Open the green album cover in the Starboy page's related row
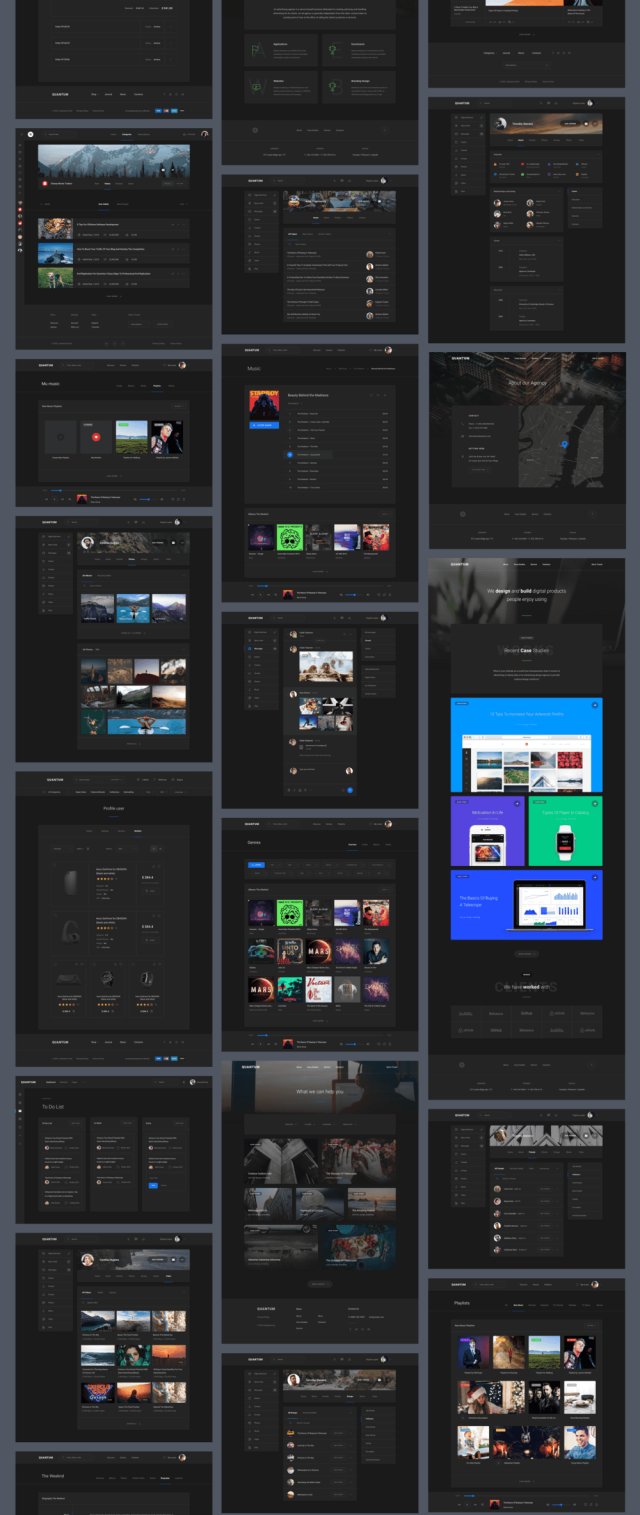This screenshot has width=640, height=1515. click(x=290, y=538)
